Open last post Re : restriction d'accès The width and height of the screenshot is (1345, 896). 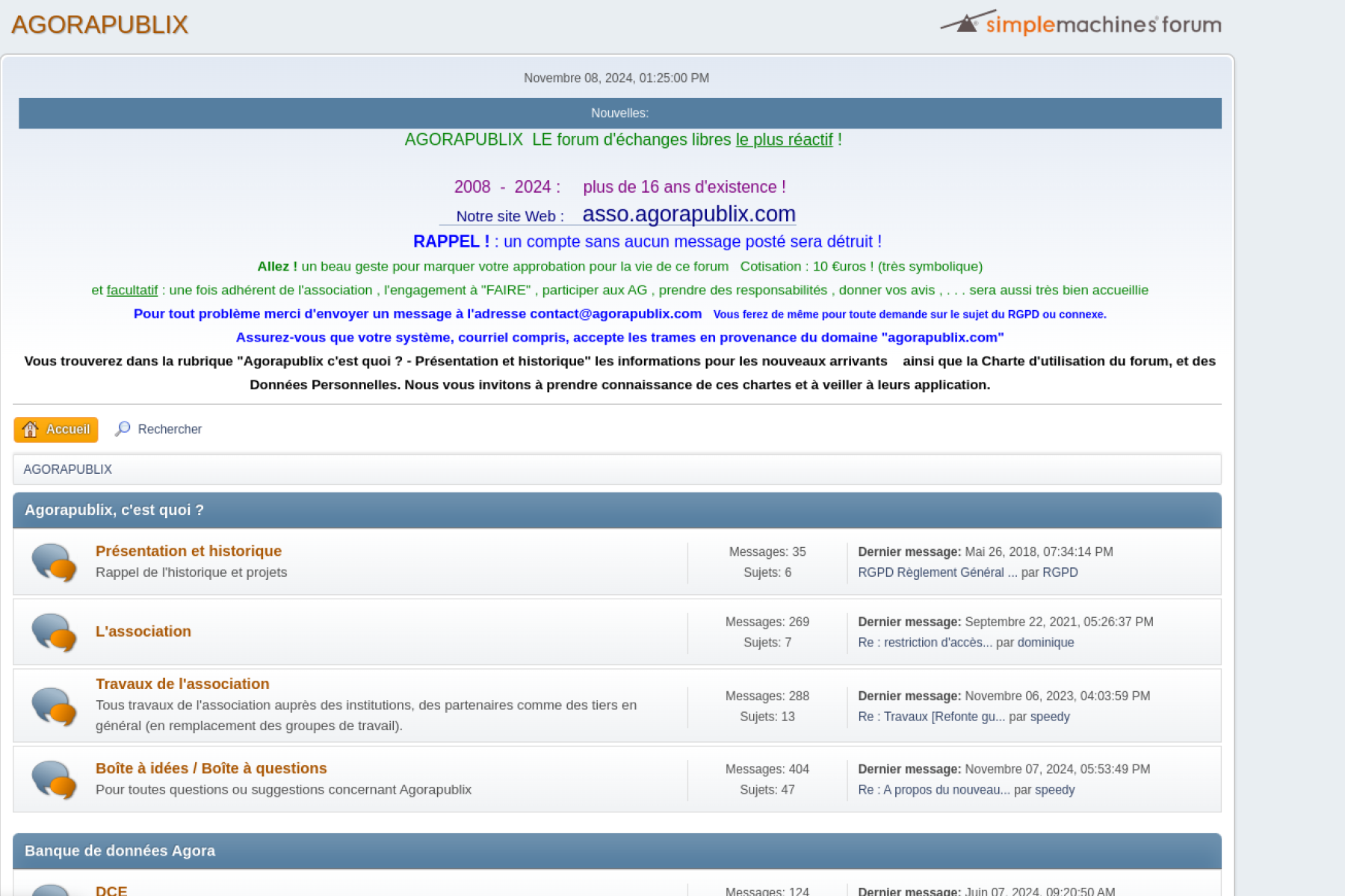925,643
